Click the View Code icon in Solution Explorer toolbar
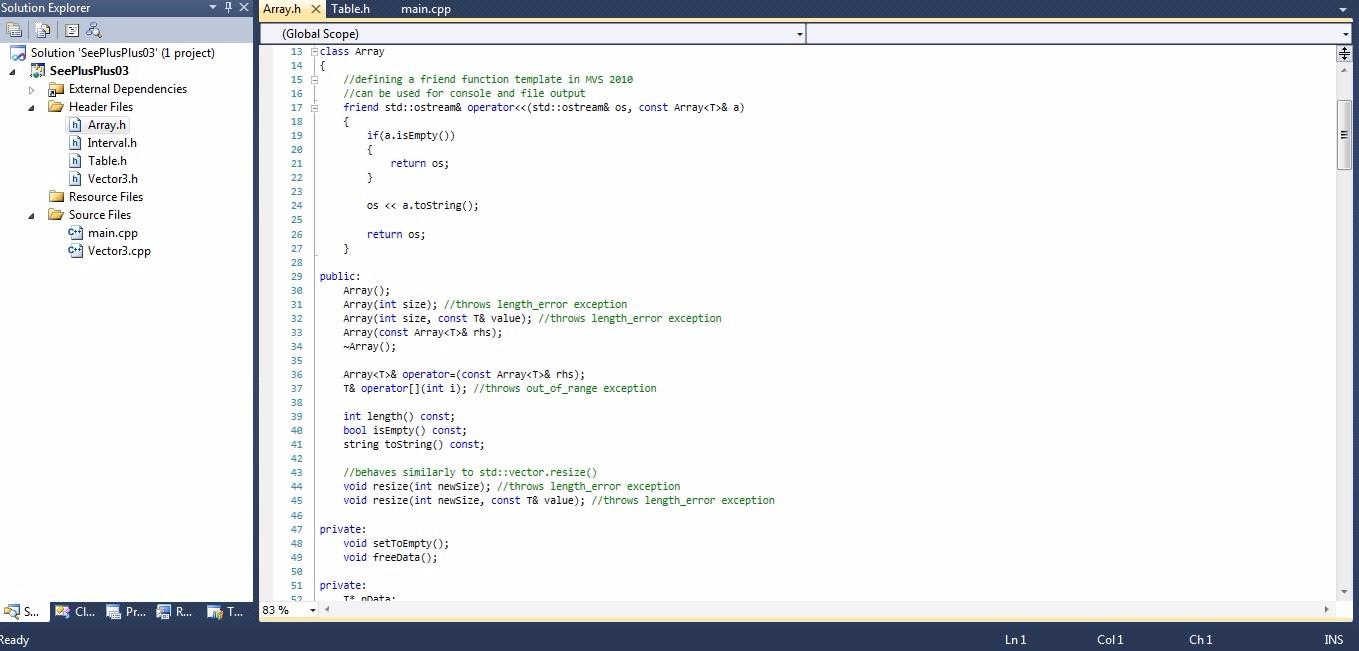1359x651 pixels. [72, 30]
